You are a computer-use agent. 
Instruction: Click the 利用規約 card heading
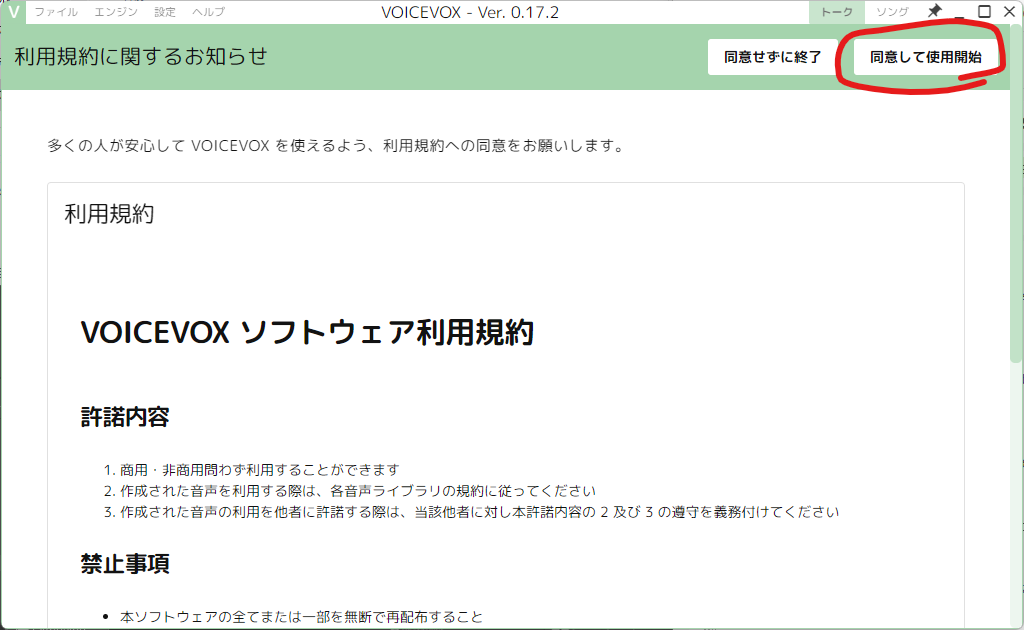pyautogui.click(x=109, y=213)
